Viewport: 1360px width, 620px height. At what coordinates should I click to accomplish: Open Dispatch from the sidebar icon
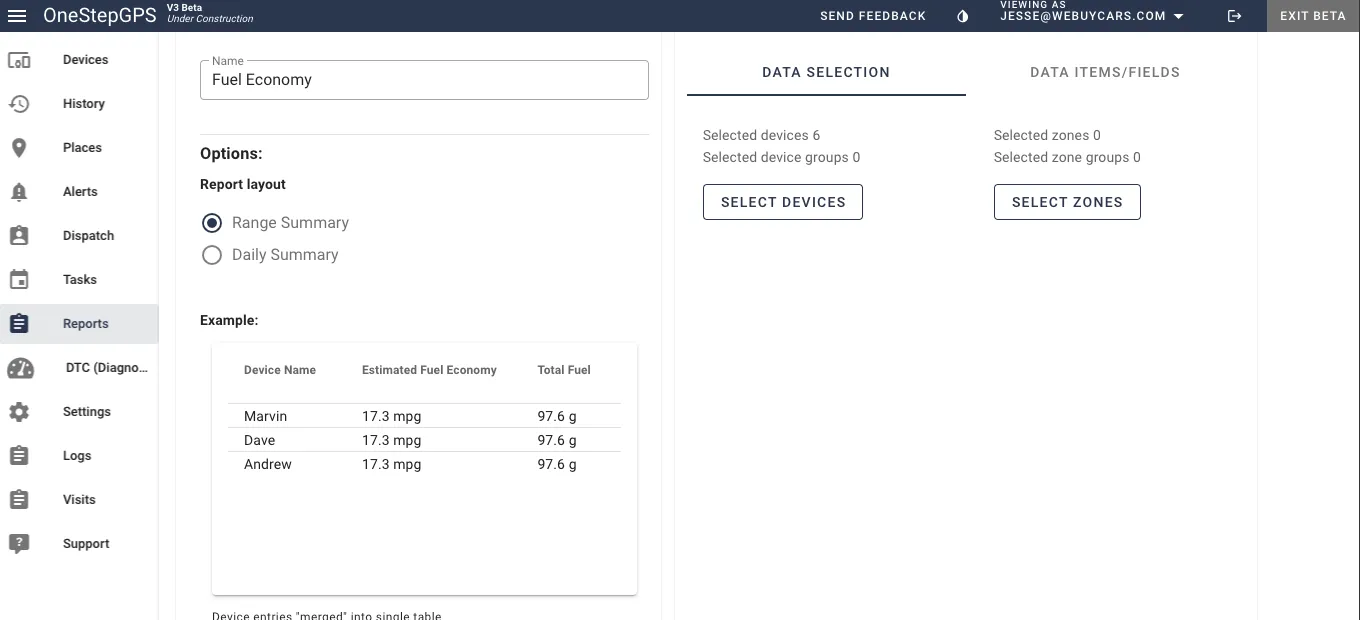pyautogui.click(x=19, y=235)
